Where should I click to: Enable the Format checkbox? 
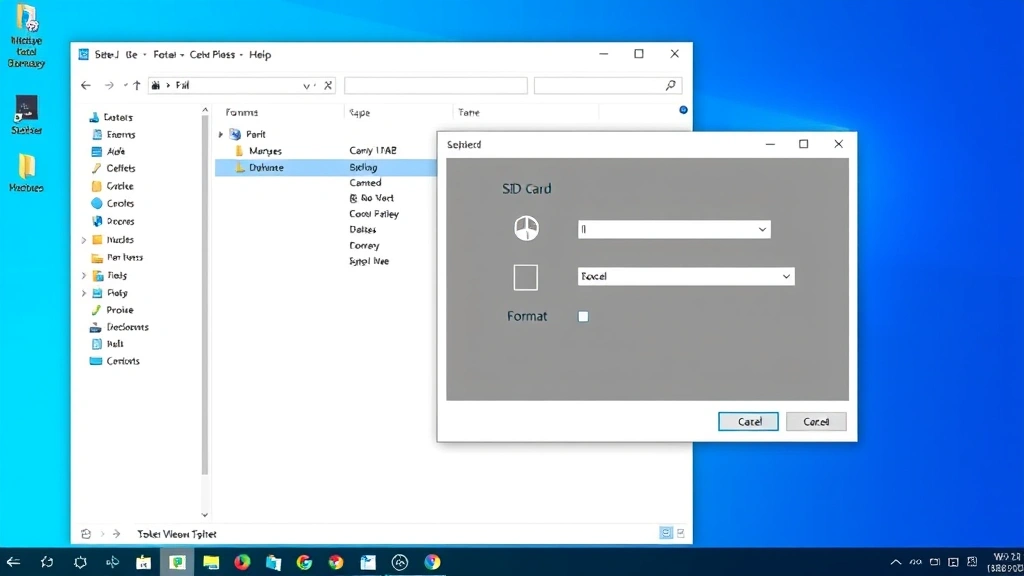coord(583,316)
